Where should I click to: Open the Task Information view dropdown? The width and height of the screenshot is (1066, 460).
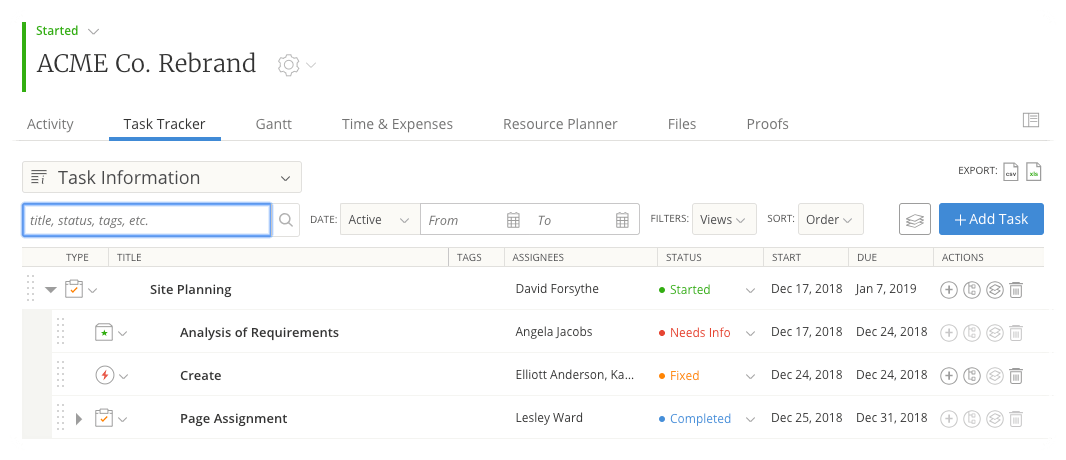(162, 178)
